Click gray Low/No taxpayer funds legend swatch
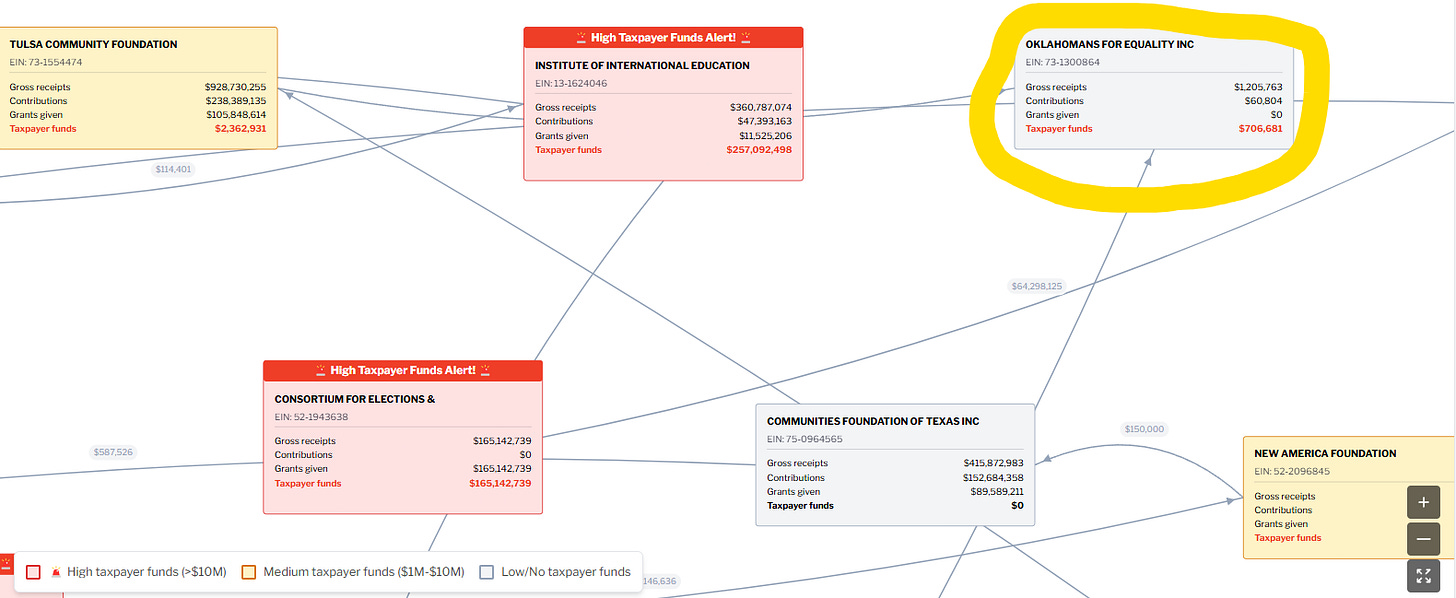This screenshot has width=1456, height=598. [487, 572]
